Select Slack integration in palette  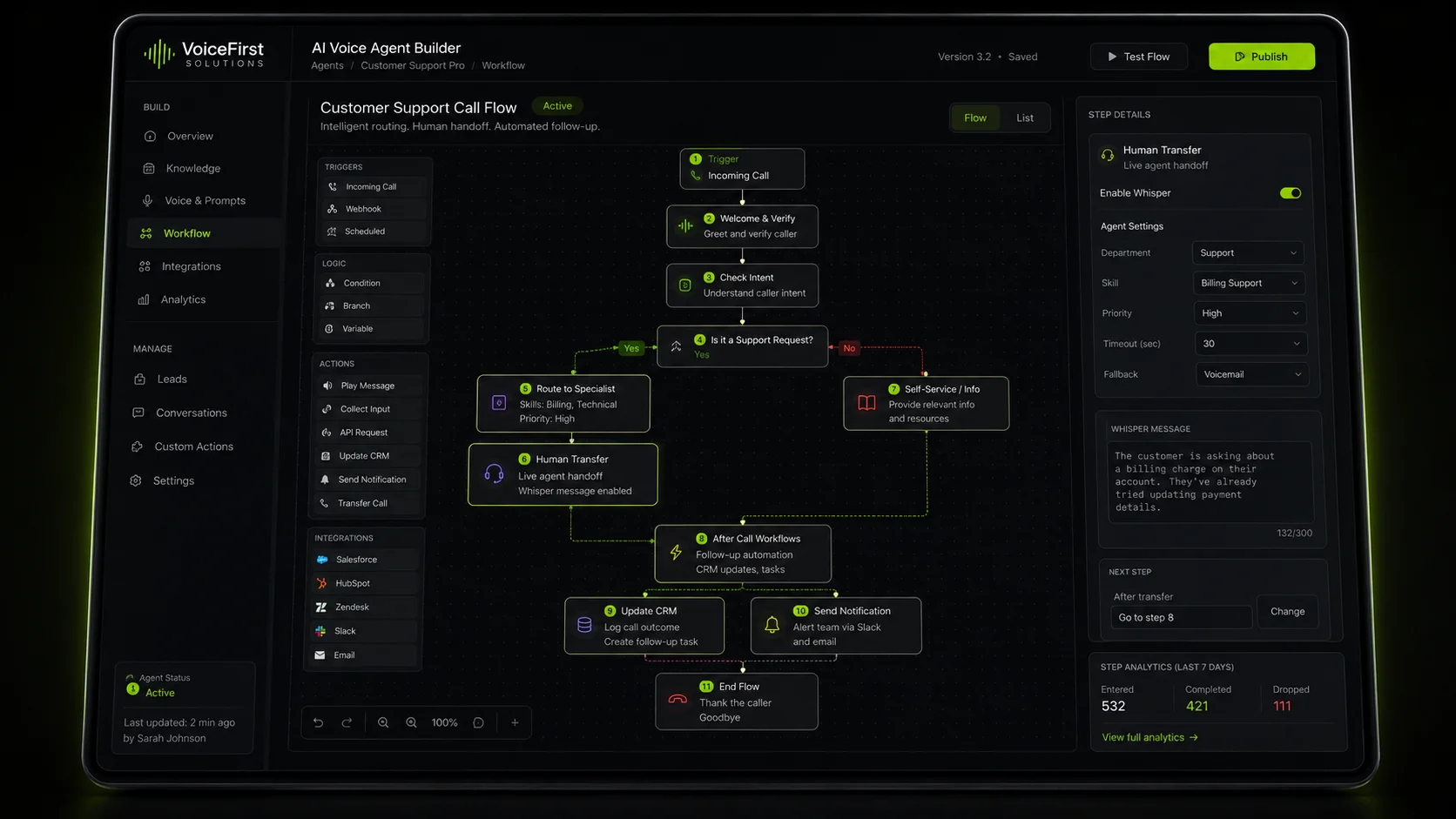tap(364, 631)
